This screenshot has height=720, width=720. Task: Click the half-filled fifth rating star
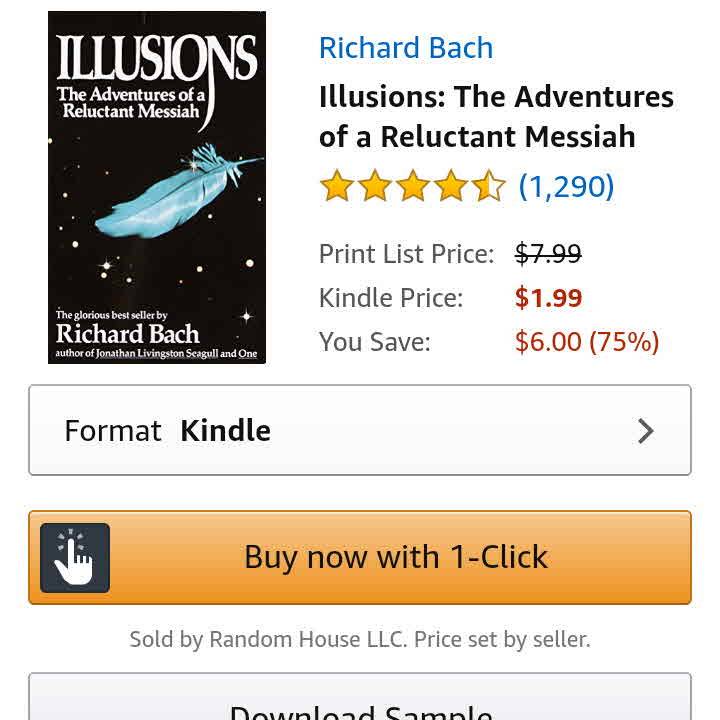click(x=489, y=187)
